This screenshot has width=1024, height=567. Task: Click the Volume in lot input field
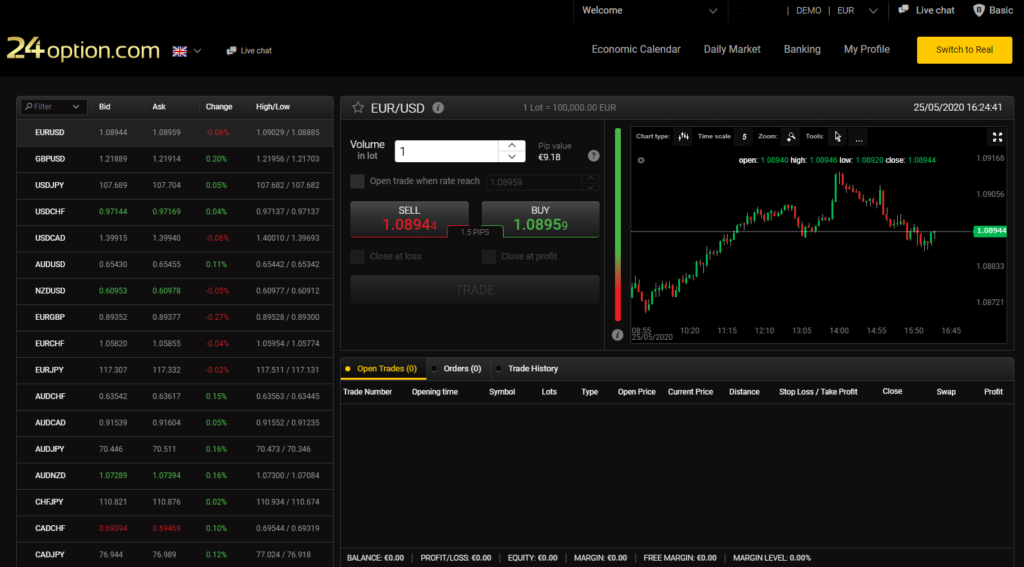[x=447, y=151]
